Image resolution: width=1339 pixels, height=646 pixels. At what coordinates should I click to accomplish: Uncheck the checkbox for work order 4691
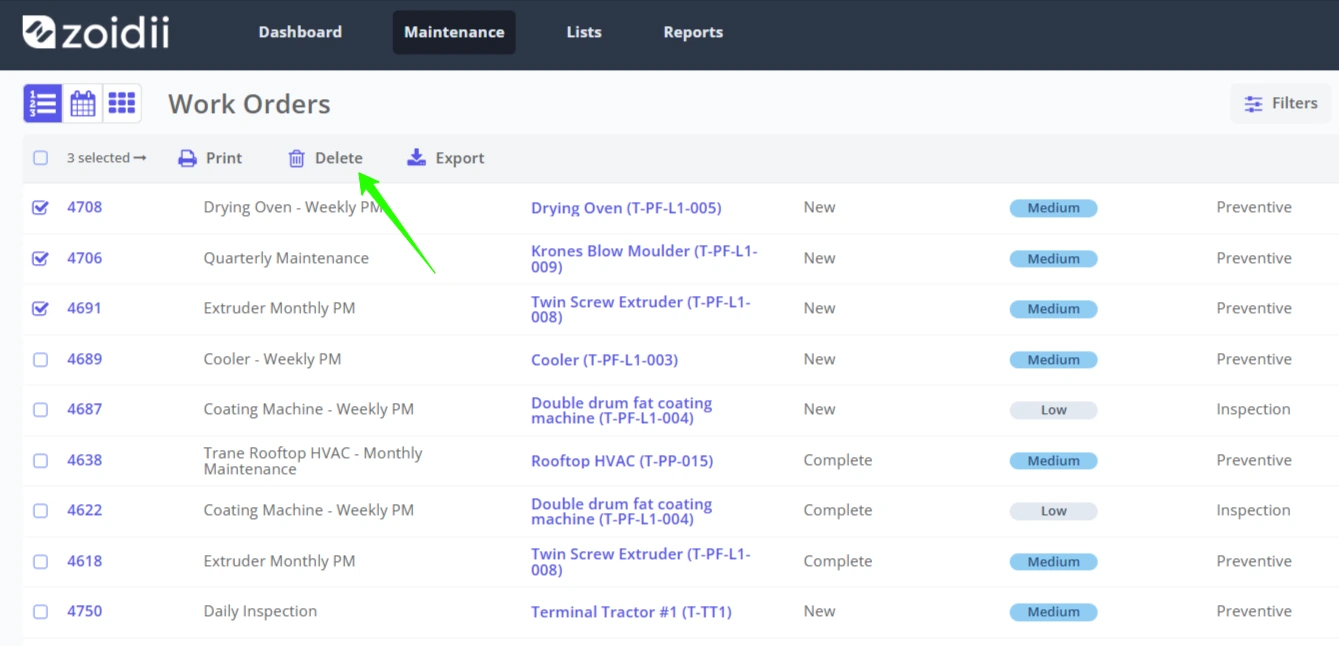[40, 308]
